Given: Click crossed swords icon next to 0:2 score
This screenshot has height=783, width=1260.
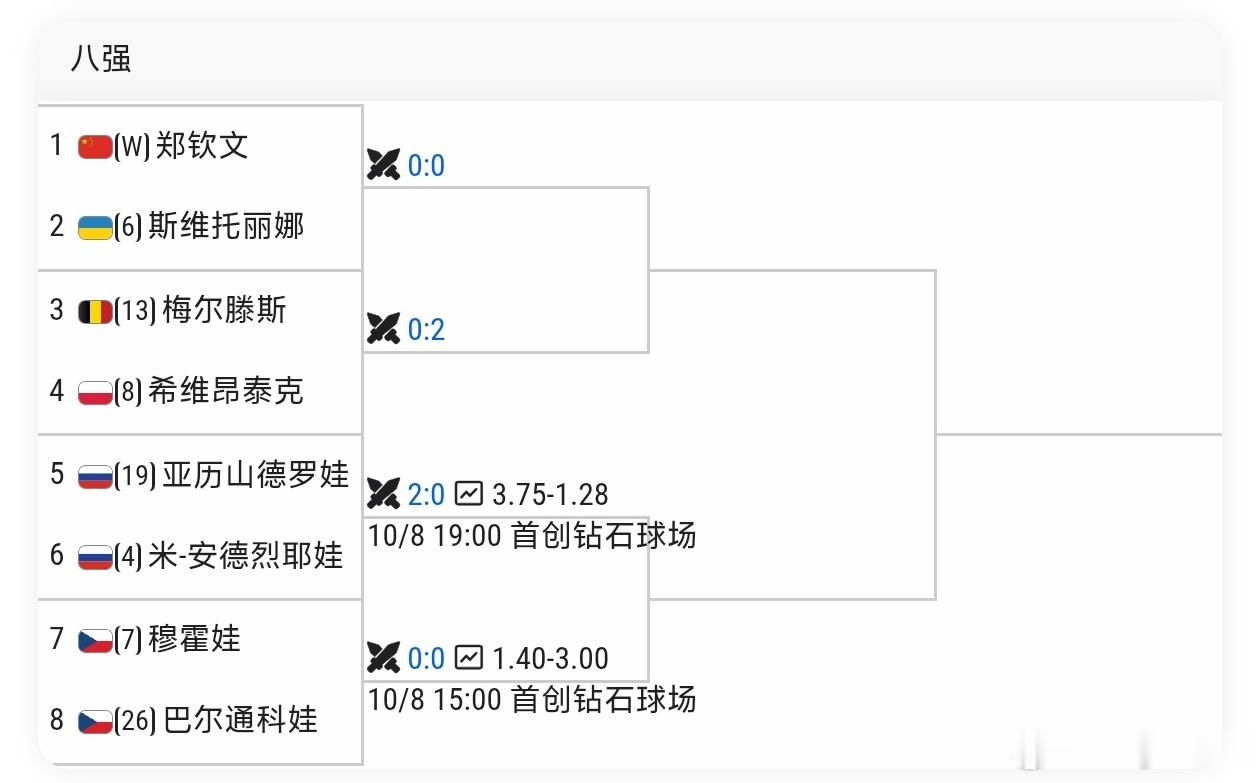Looking at the screenshot, I should [x=383, y=328].
